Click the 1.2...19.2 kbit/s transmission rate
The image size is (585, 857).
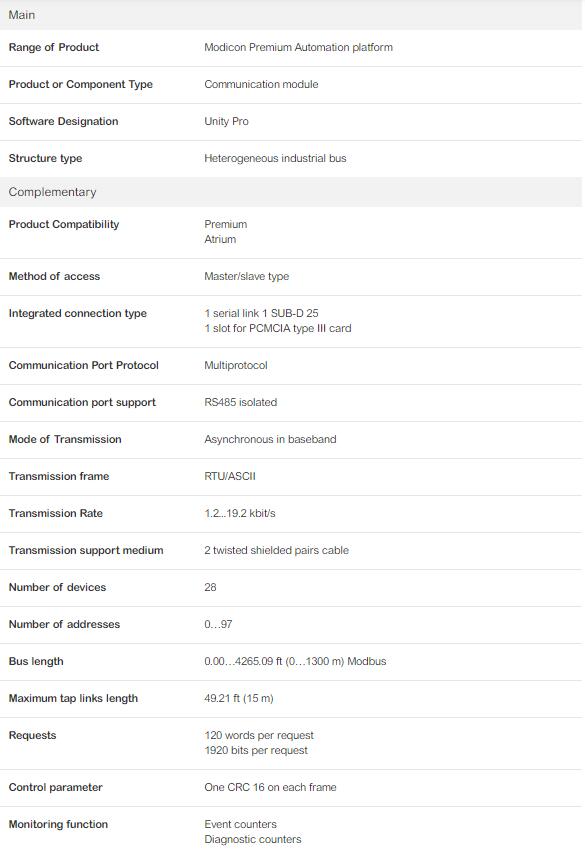(x=240, y=514)
